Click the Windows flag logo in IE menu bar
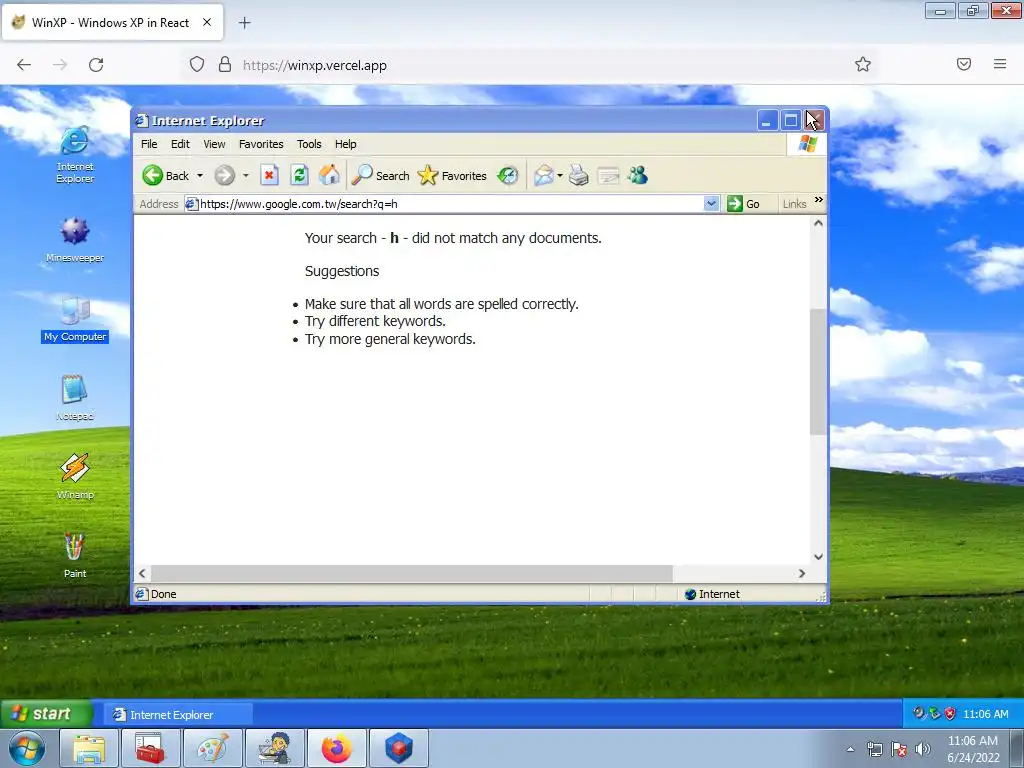 [x=807, y=144]
